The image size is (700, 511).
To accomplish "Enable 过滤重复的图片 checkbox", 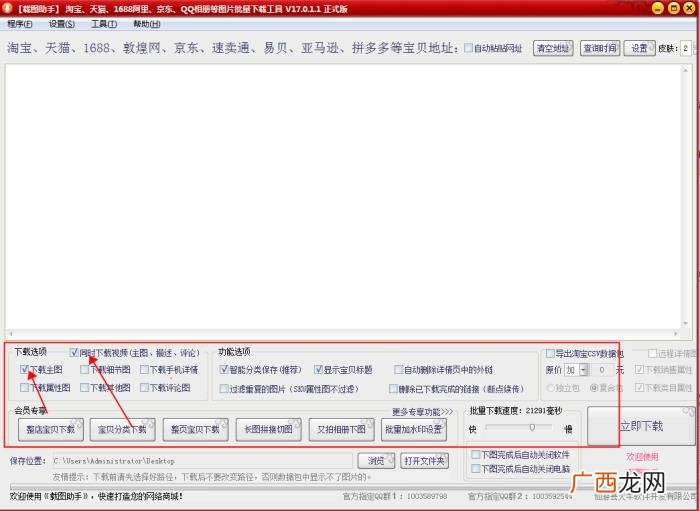I will point(224,389).
